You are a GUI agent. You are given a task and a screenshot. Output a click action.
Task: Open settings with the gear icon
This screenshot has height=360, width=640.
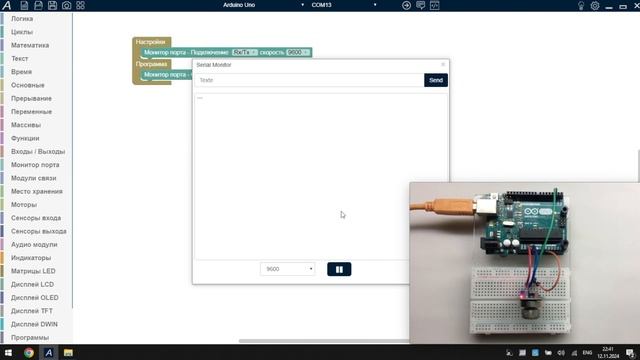[x=595, y=6]
